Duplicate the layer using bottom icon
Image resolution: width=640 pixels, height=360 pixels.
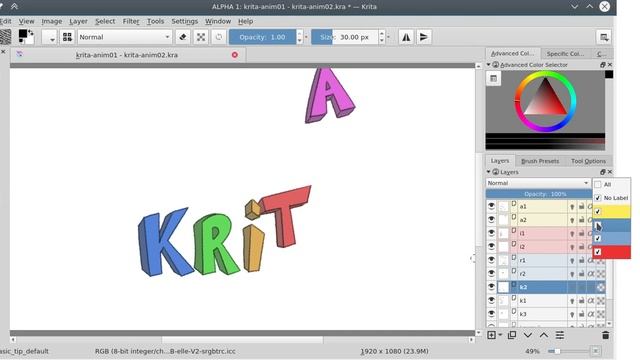[x=511, y=335]
